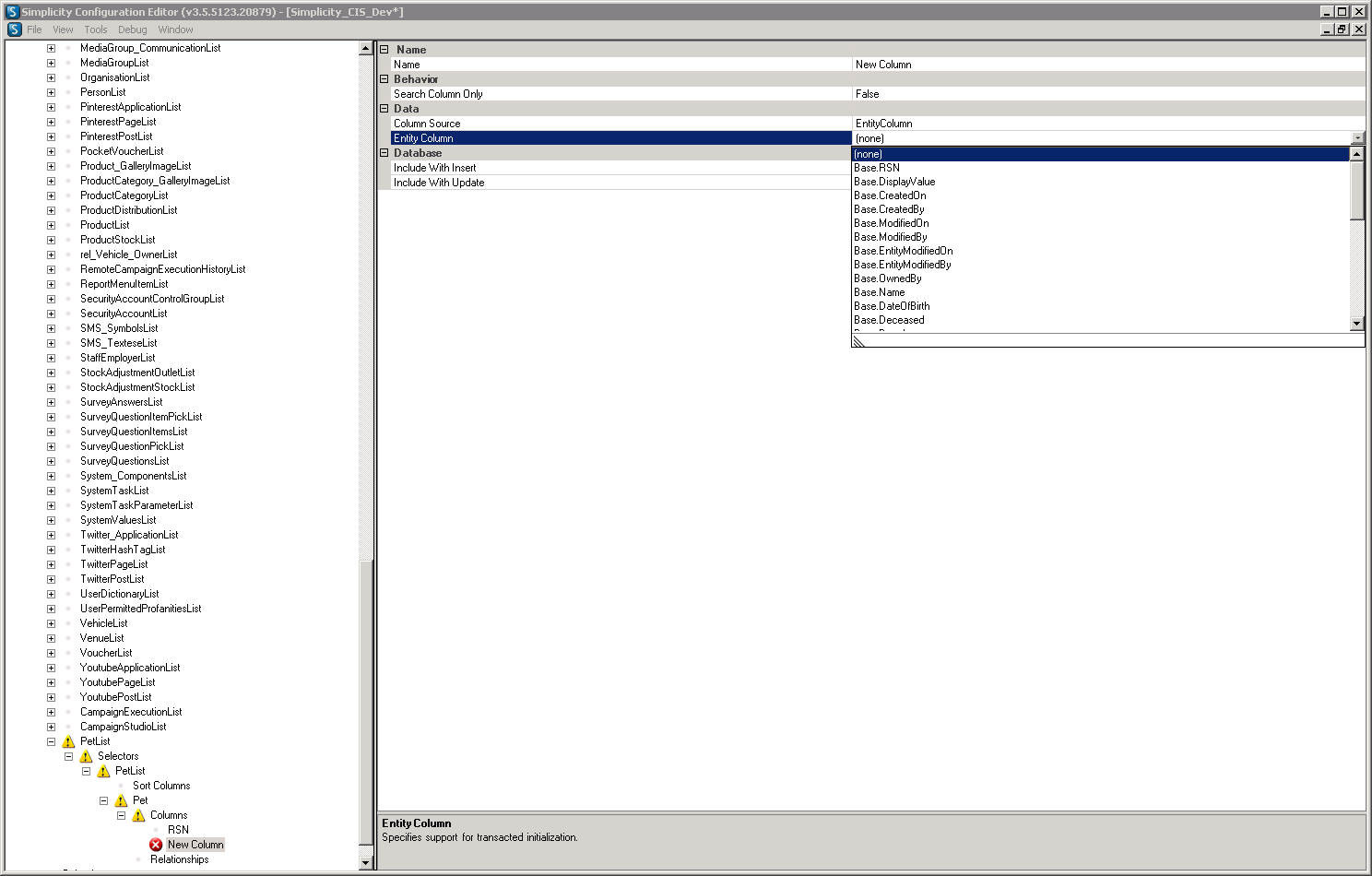This screenshot has height=876, width=1372.
Task: Choose Base.CreatedOn from the dropdown list
Action: click(1100, 195)
